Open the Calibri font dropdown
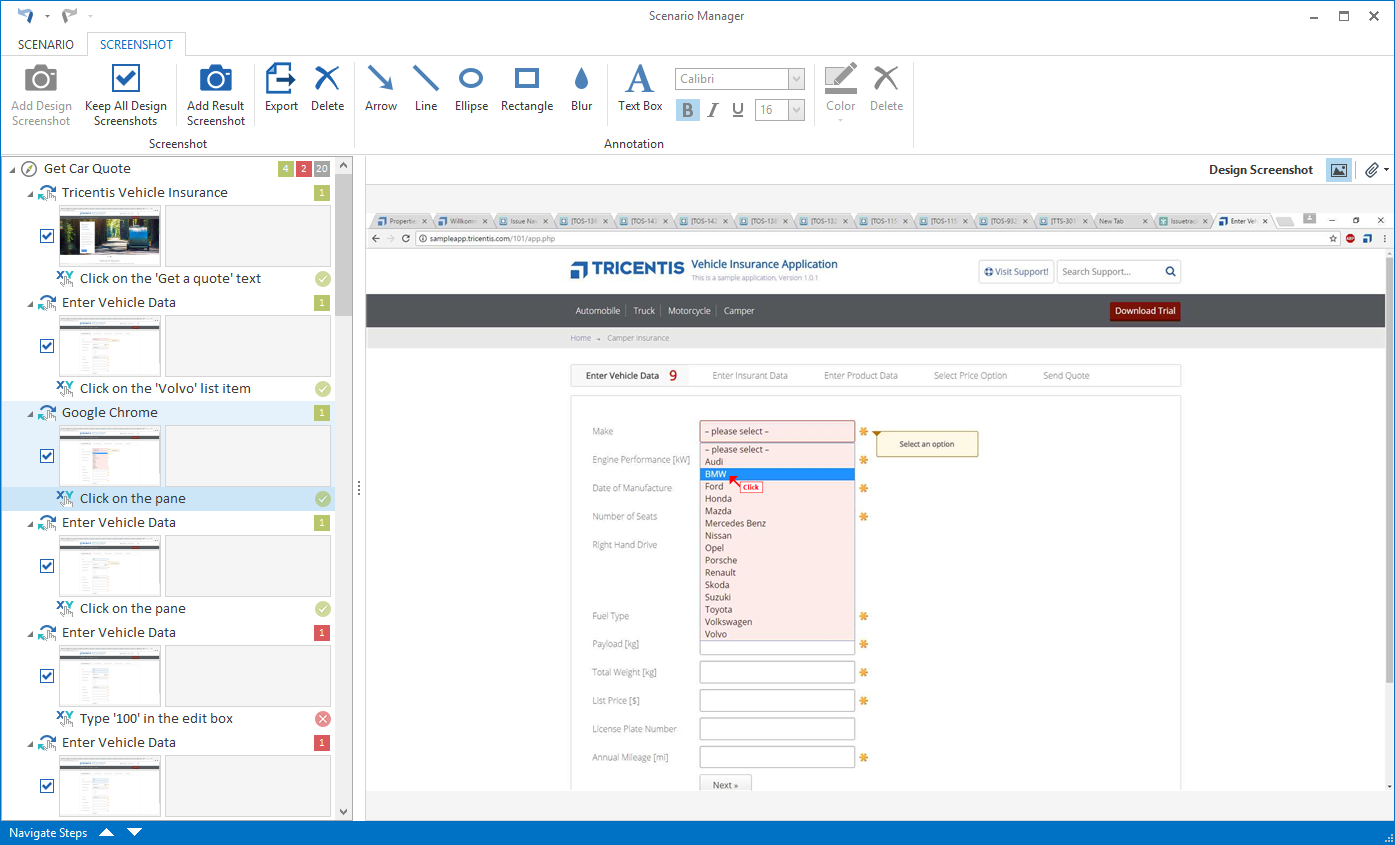 796,79
